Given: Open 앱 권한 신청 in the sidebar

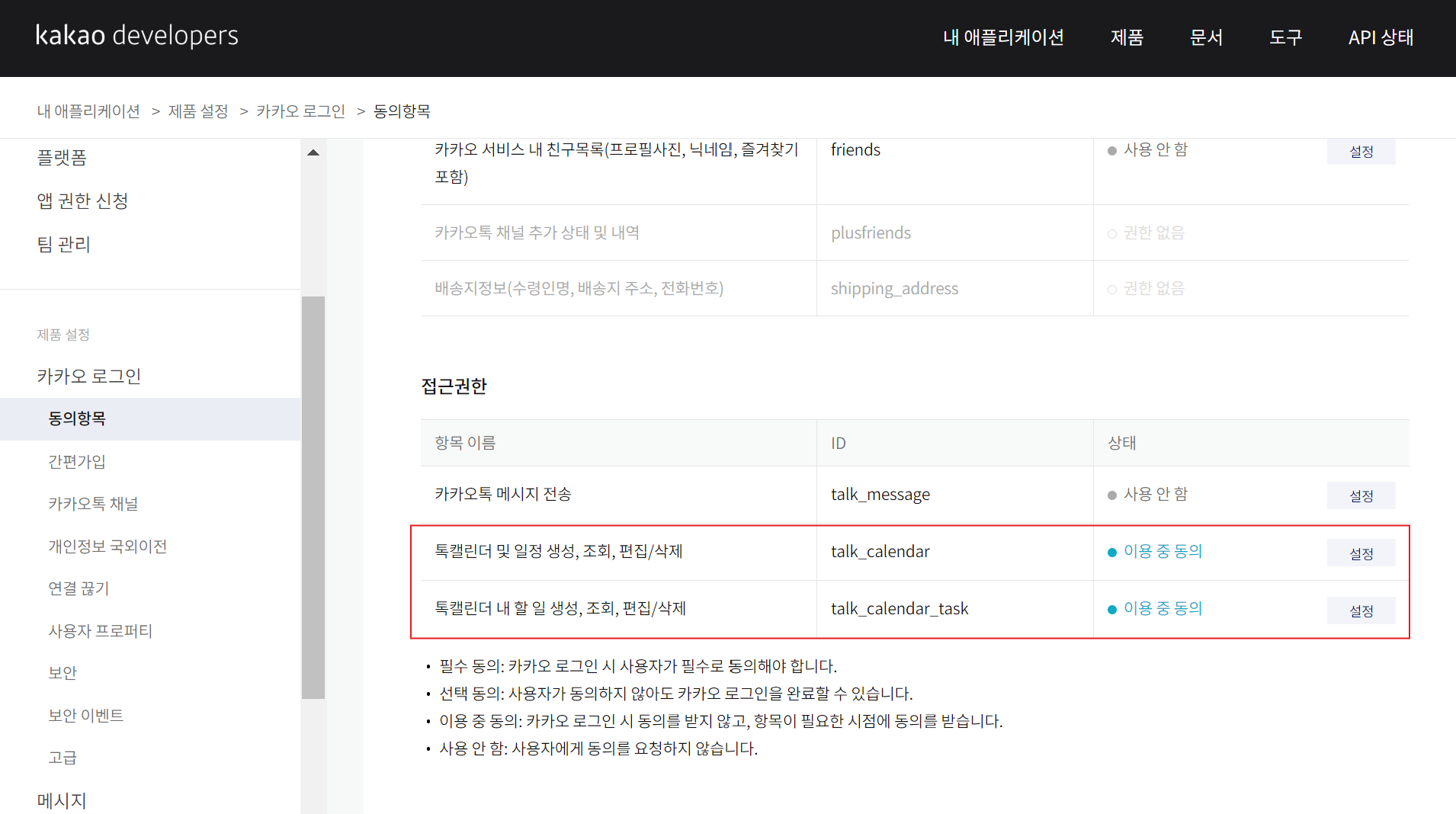Looking at the screenshot, I should pyautogui.click(x=82, y=200).
